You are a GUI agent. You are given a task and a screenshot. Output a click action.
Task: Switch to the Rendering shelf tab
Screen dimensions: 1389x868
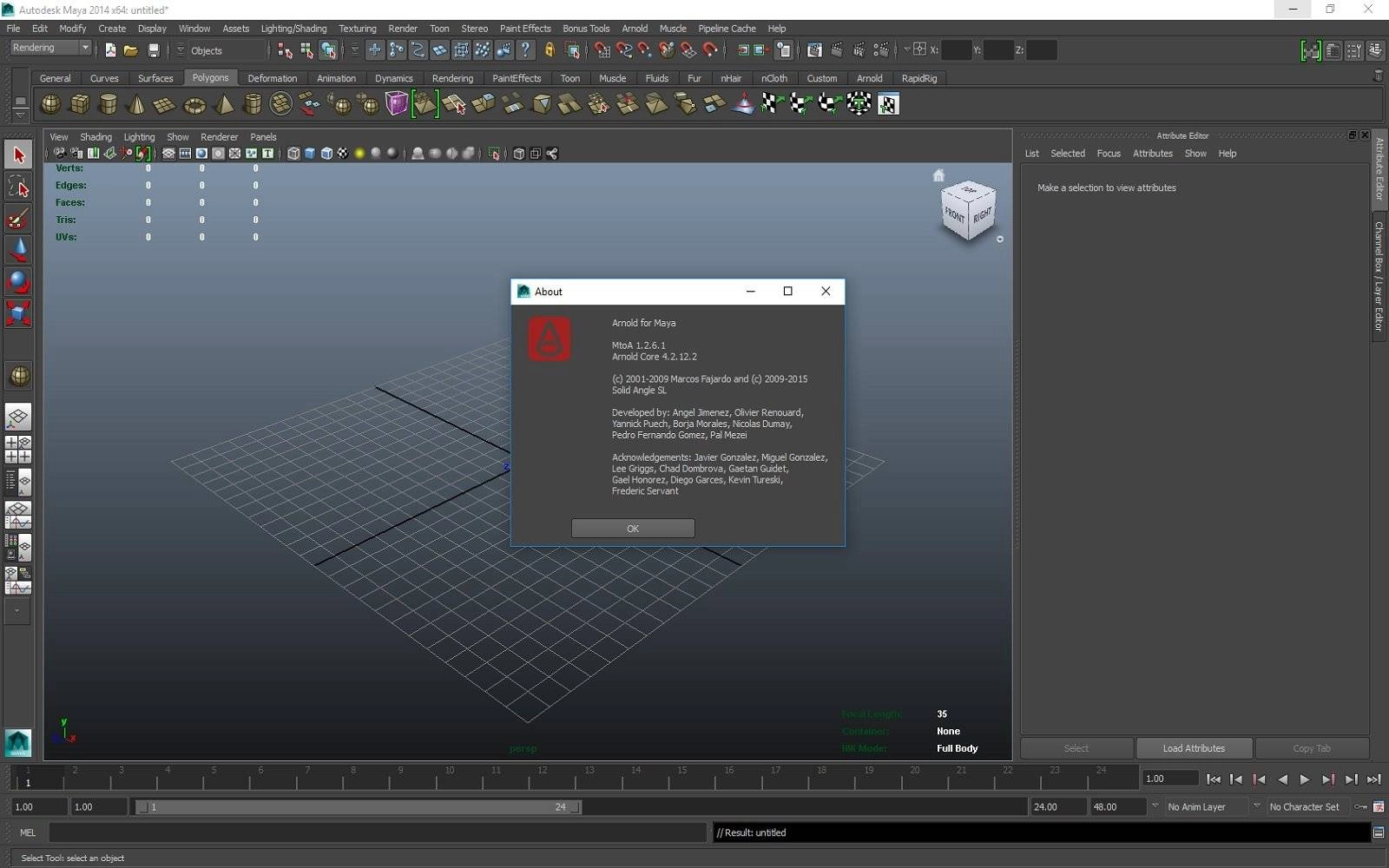tap(452, 78)
